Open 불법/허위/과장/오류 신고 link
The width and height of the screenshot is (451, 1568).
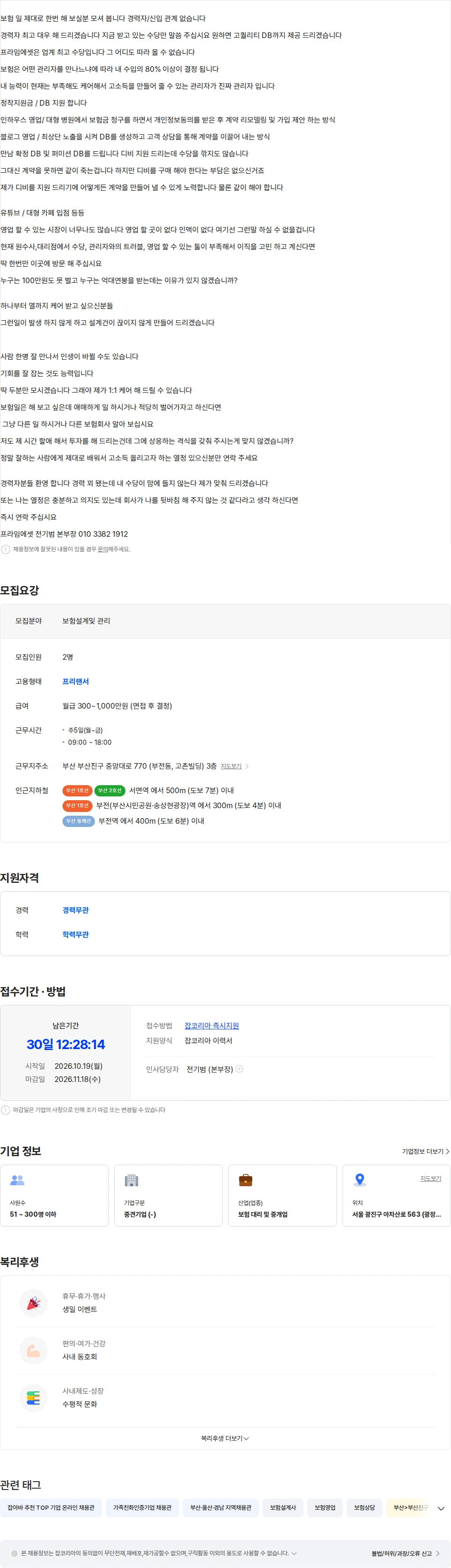click(402, 1553)
